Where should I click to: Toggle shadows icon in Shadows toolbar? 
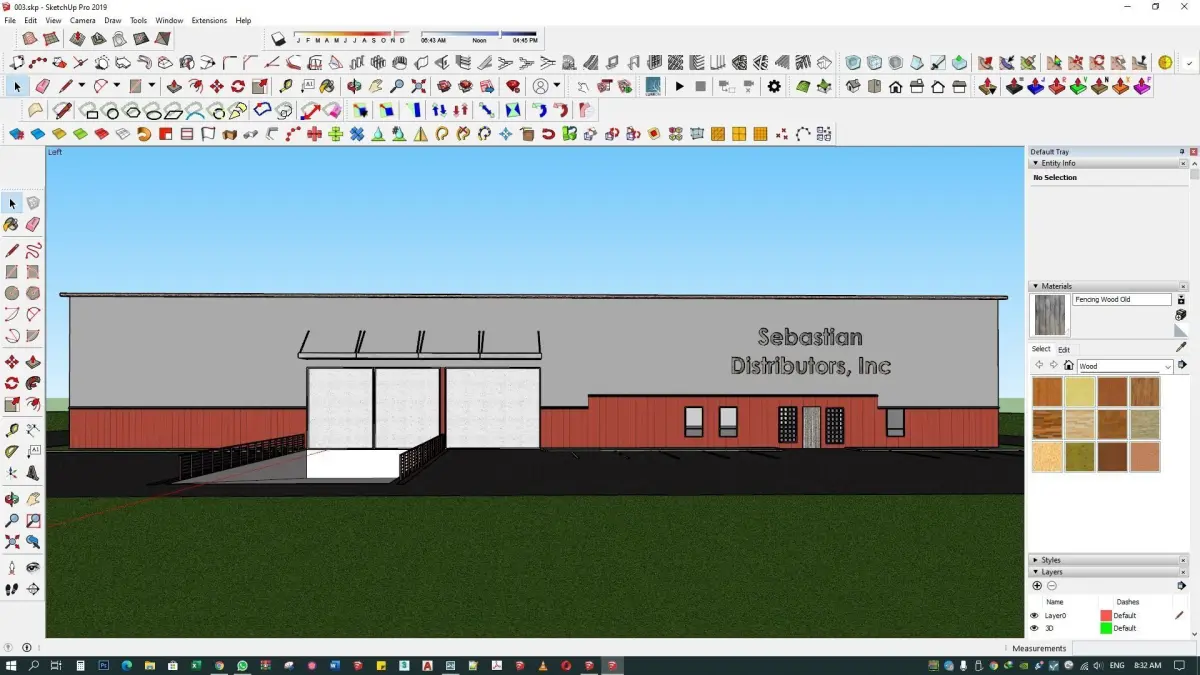[279, 39]
